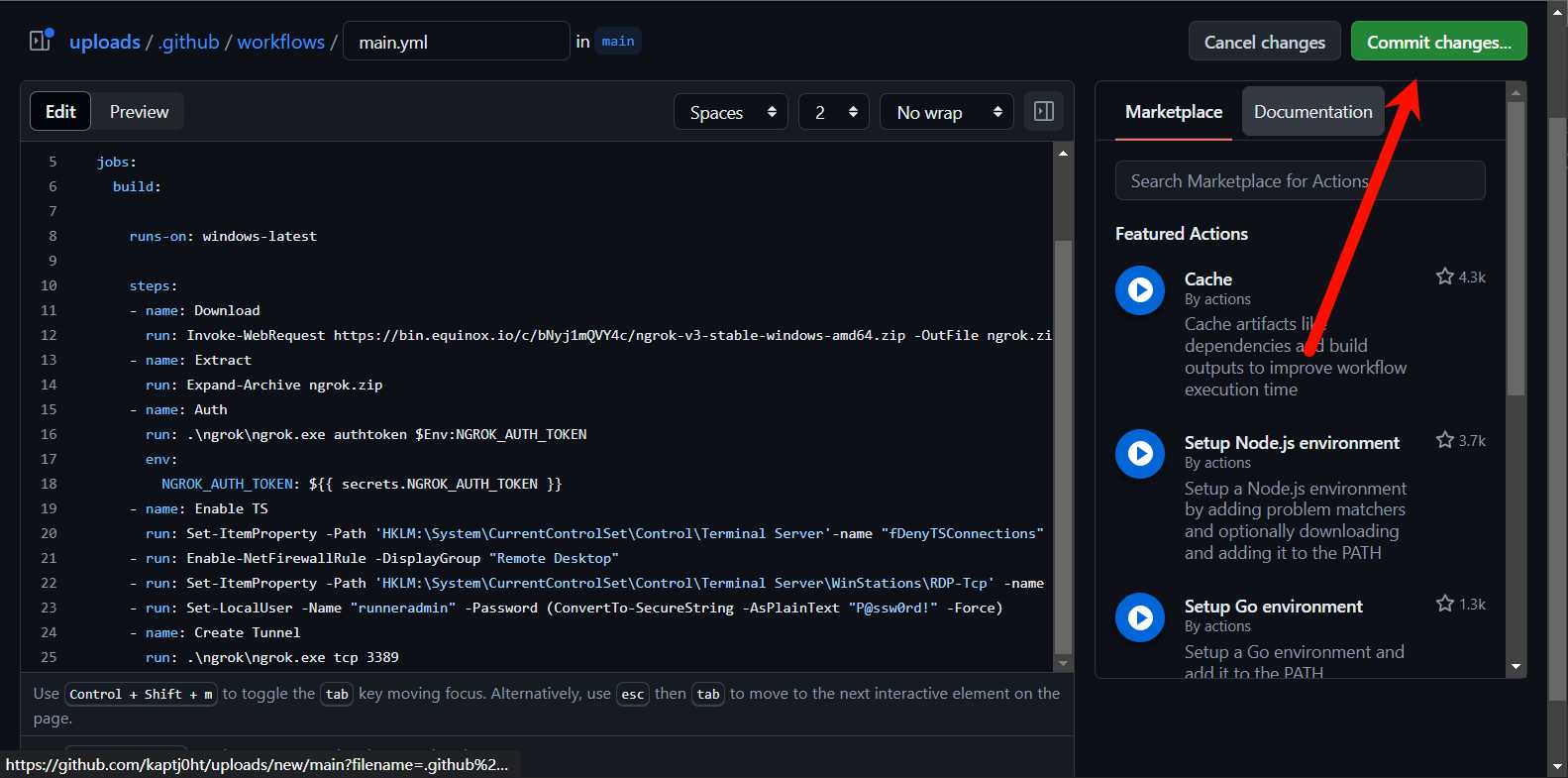The height and width of the screenshot is (778, 1568).
Task: Switch to the Preview tab
Action: (139, 112)
